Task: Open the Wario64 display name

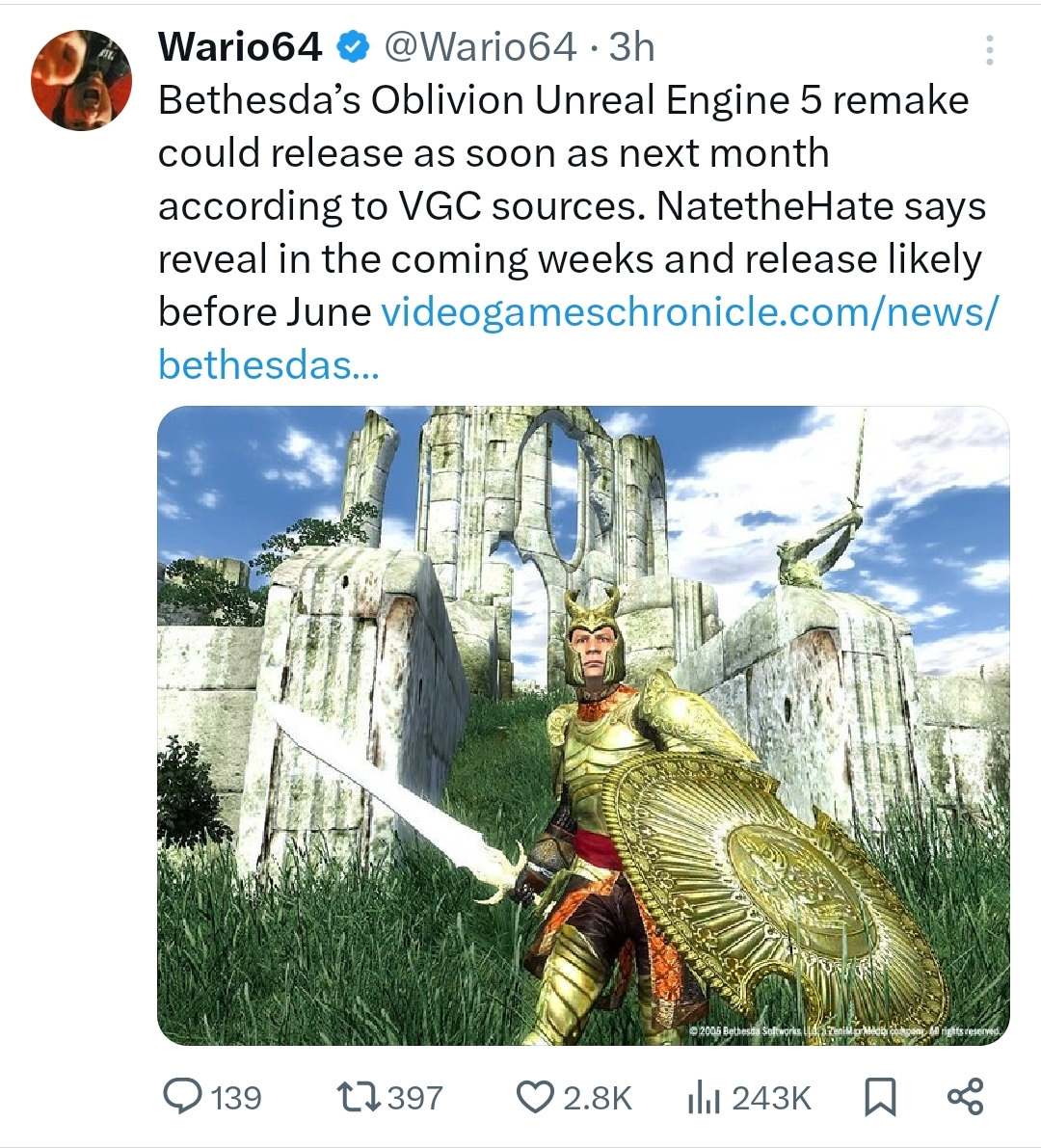Action: point(240,47)
